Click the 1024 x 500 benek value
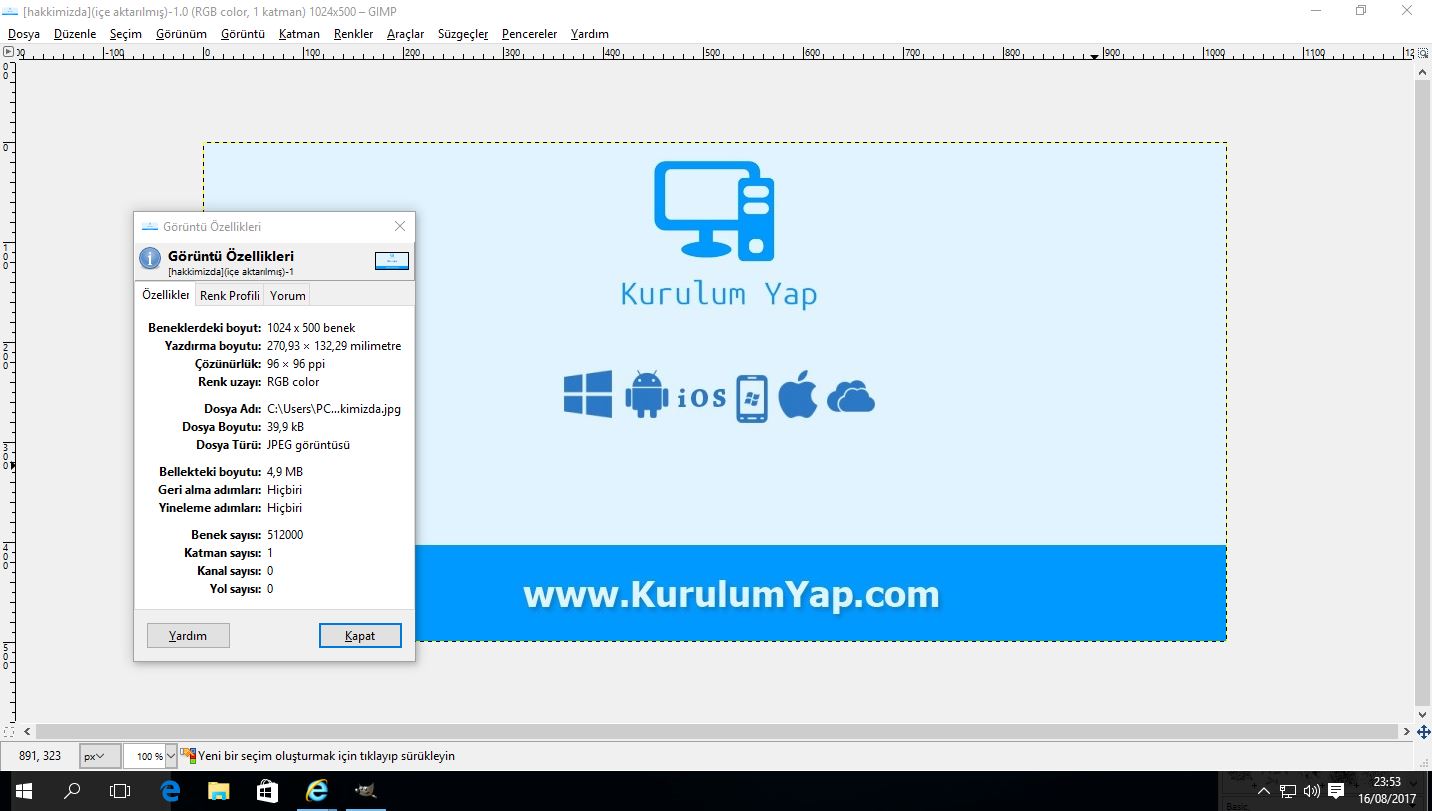This screenshot has height=811, width=1432. 311,328
